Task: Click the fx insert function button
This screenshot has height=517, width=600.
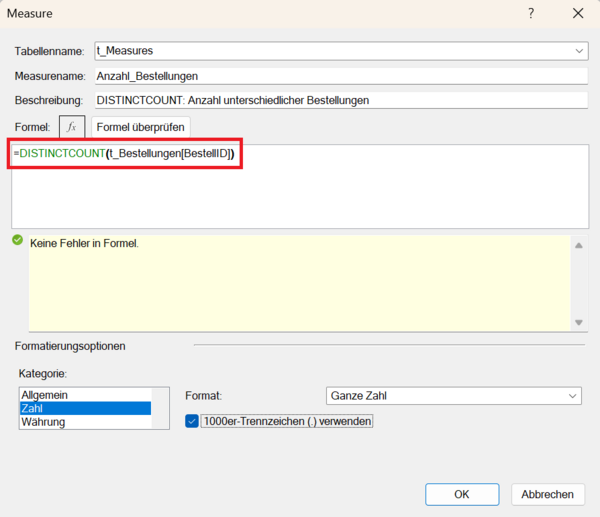Action: pos(72,127)
